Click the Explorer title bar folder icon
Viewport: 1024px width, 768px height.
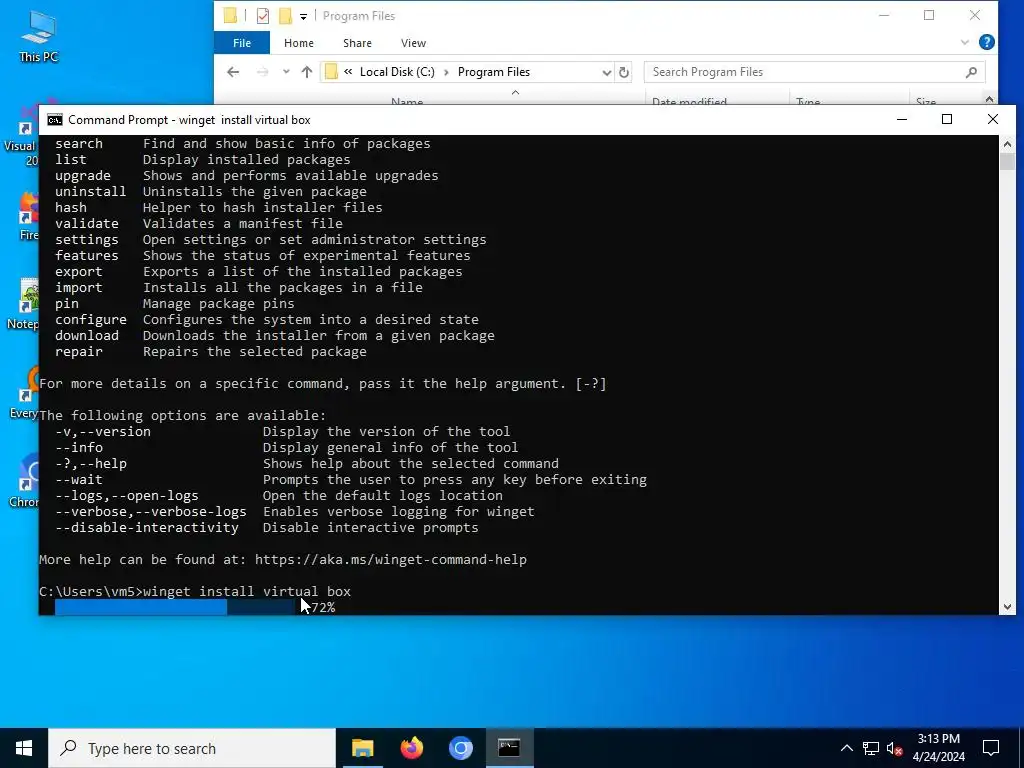[x=230, y=16]
